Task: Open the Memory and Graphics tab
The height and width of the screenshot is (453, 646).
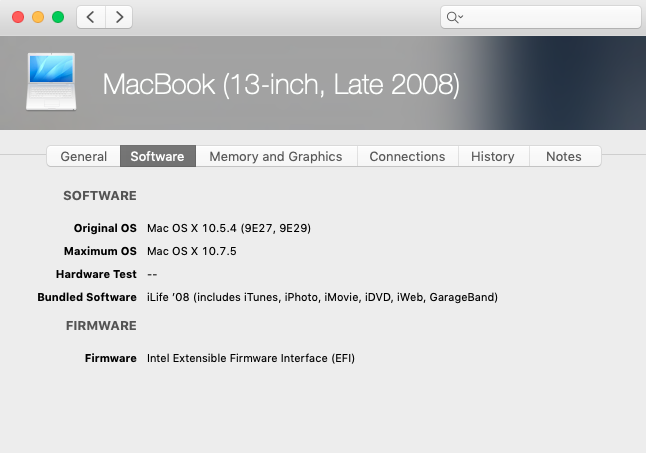Action: click(275, 156)
